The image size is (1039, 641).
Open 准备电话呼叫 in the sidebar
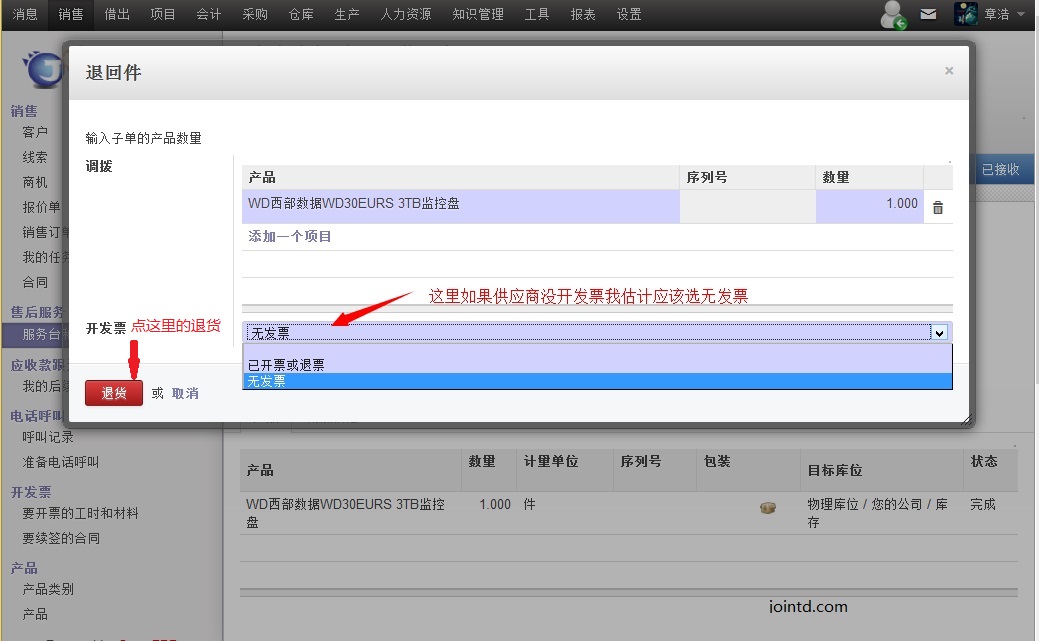click(61, 462)
